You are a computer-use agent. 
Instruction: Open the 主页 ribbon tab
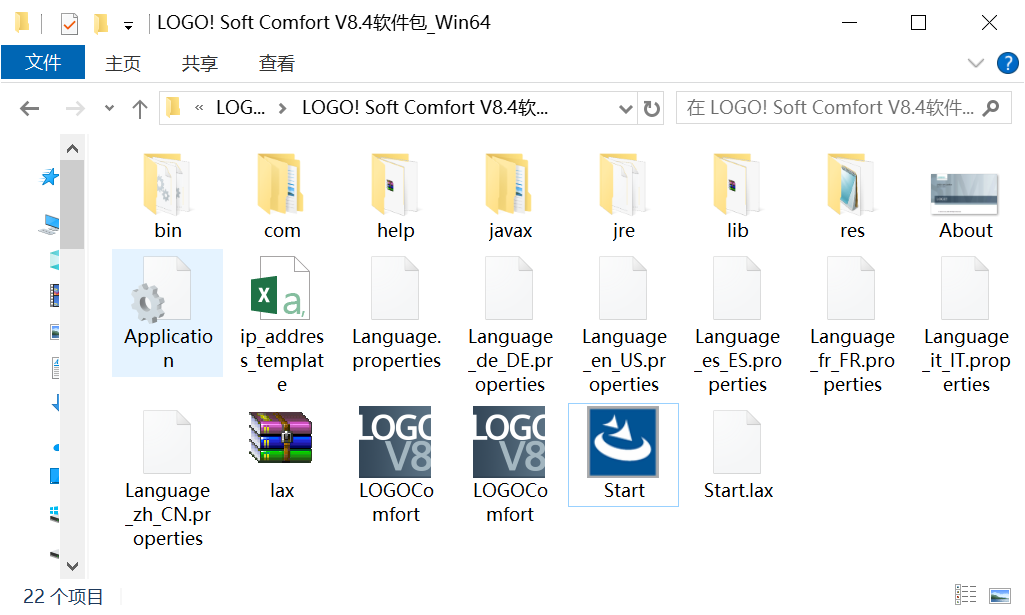click(x=123, y=63)
